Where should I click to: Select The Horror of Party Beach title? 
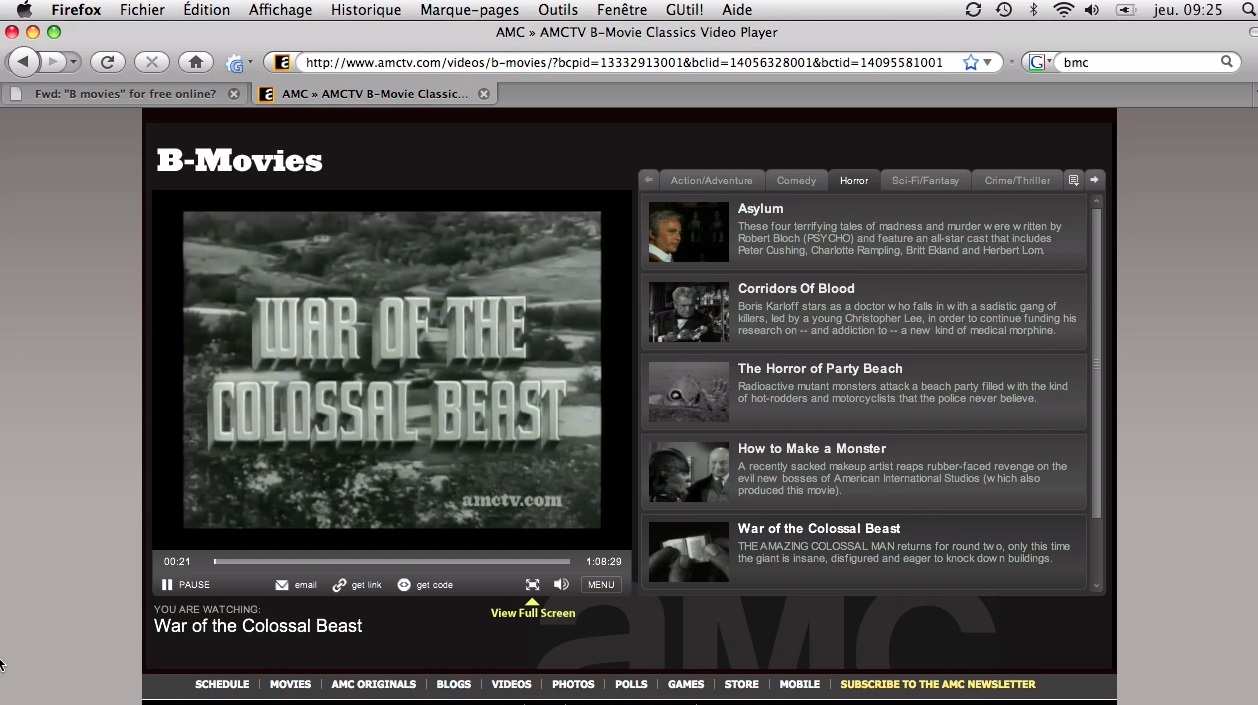(x=820, y=368)
